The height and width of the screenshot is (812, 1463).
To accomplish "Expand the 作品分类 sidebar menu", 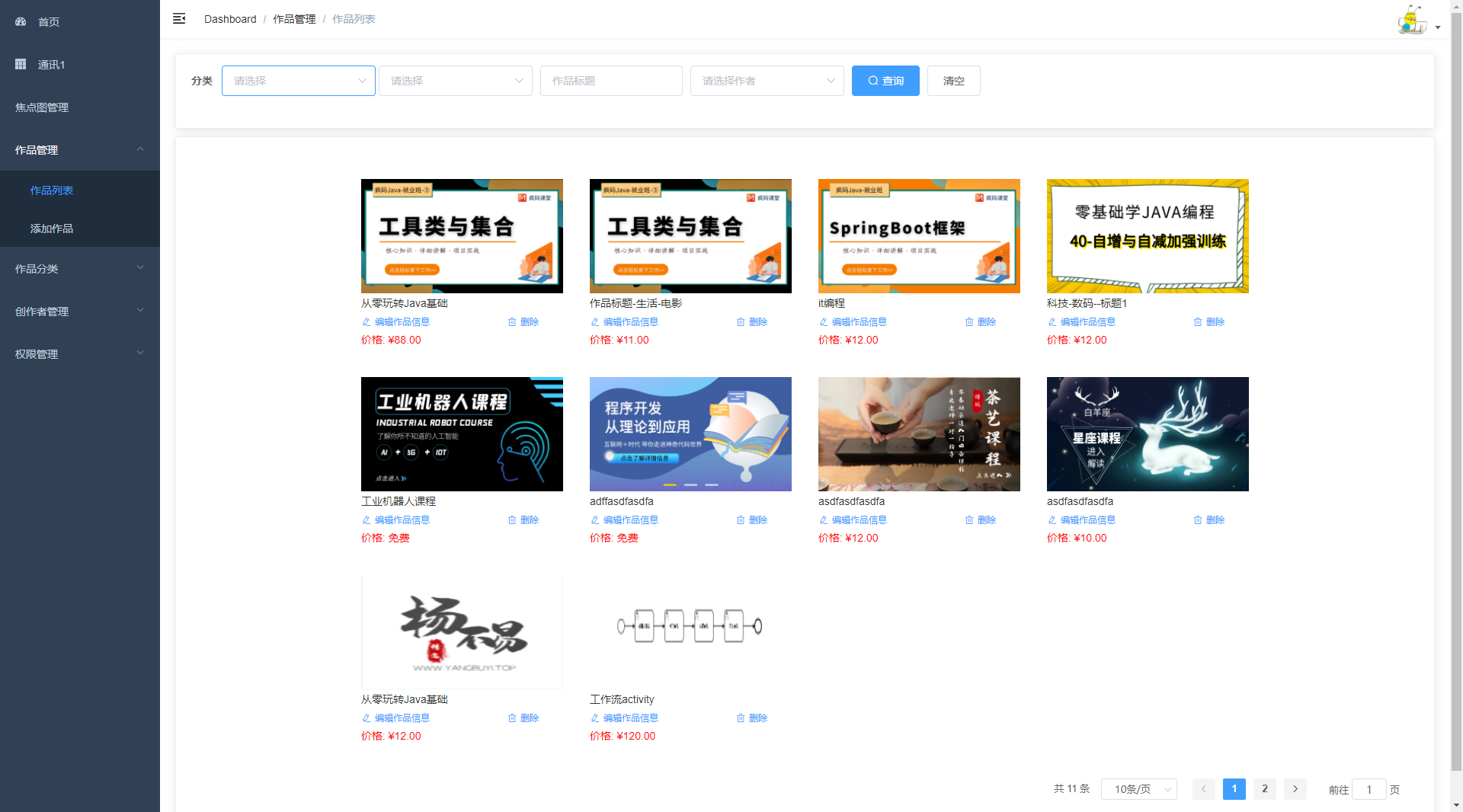I will 80,268.
